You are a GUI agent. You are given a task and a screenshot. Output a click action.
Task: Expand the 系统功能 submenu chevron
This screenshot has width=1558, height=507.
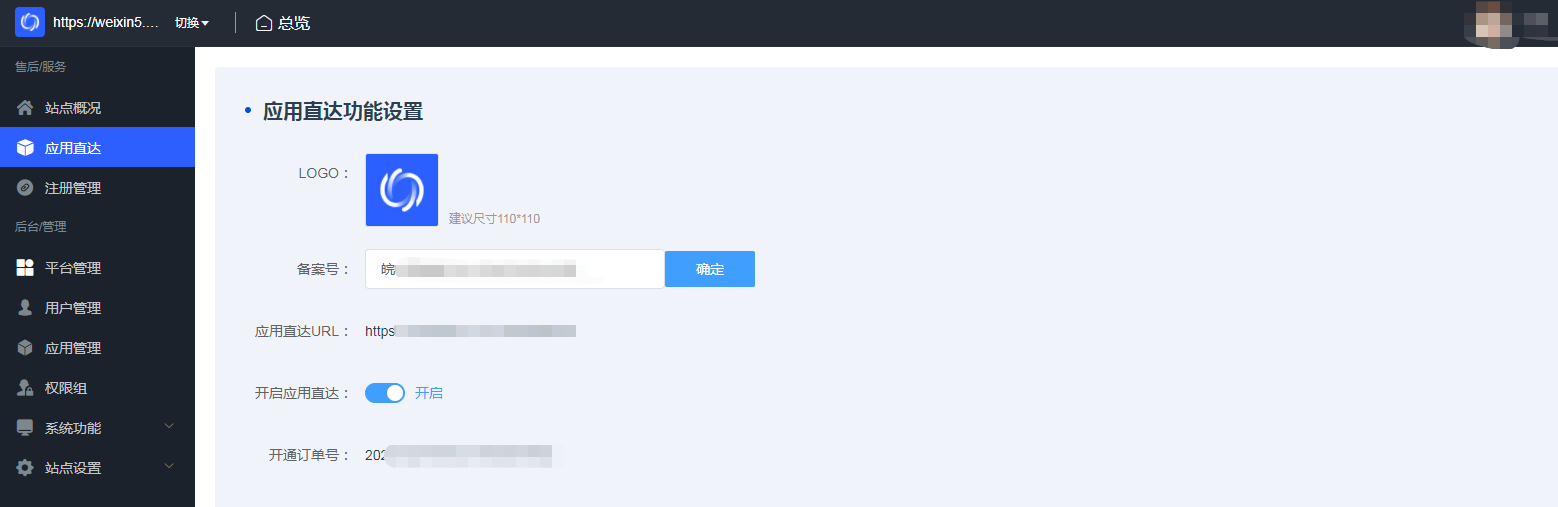click(x=169, y=426)
